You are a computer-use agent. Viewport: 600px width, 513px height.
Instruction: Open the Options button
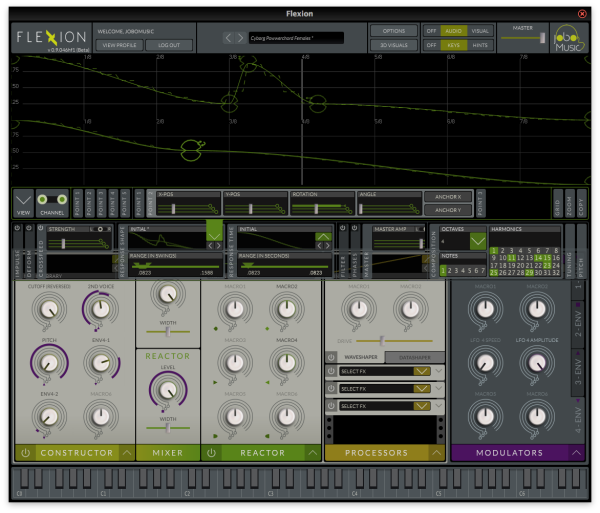pyautogui.click(x=394, y=31)
